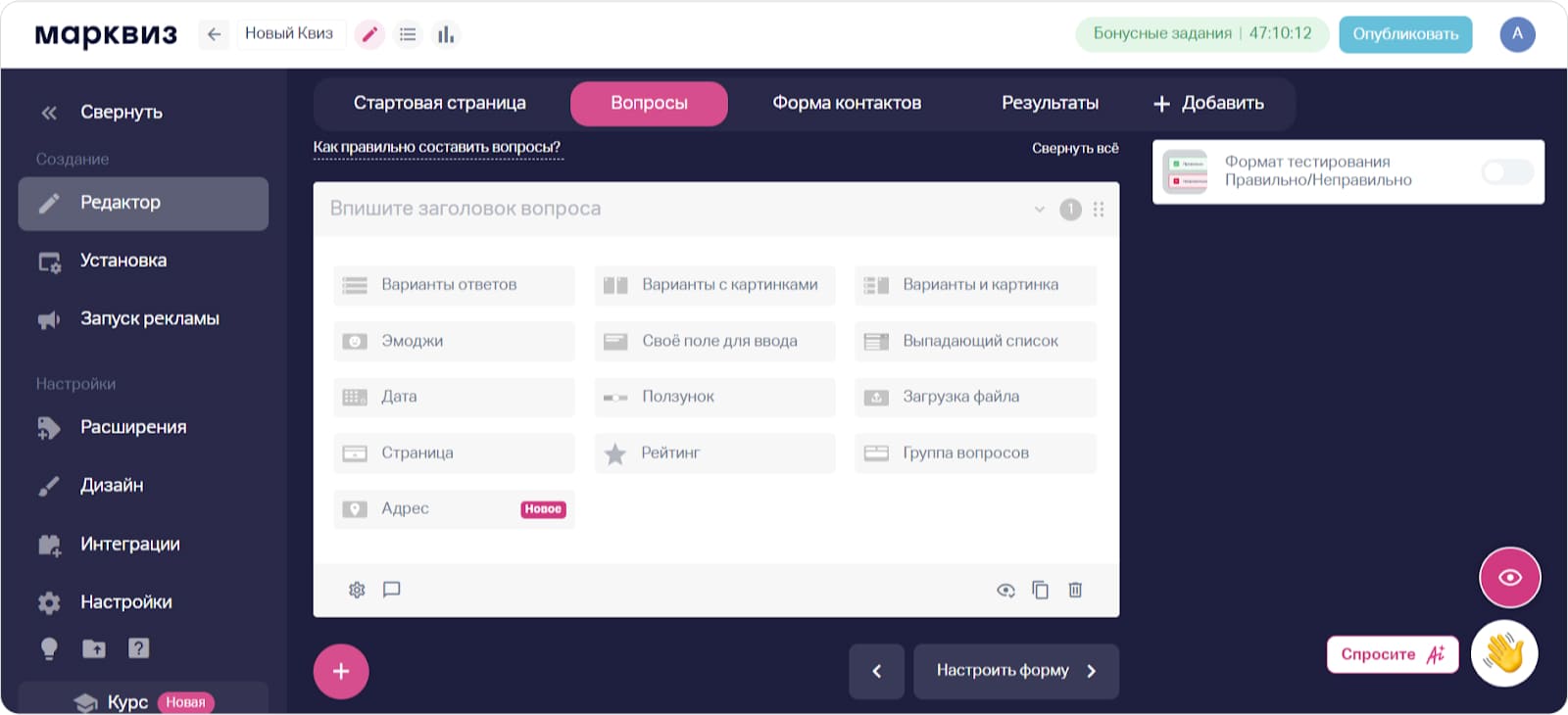Click the waving hand chat button
The height and width of the screenshot is (715, 1568).
point(1504,653)
